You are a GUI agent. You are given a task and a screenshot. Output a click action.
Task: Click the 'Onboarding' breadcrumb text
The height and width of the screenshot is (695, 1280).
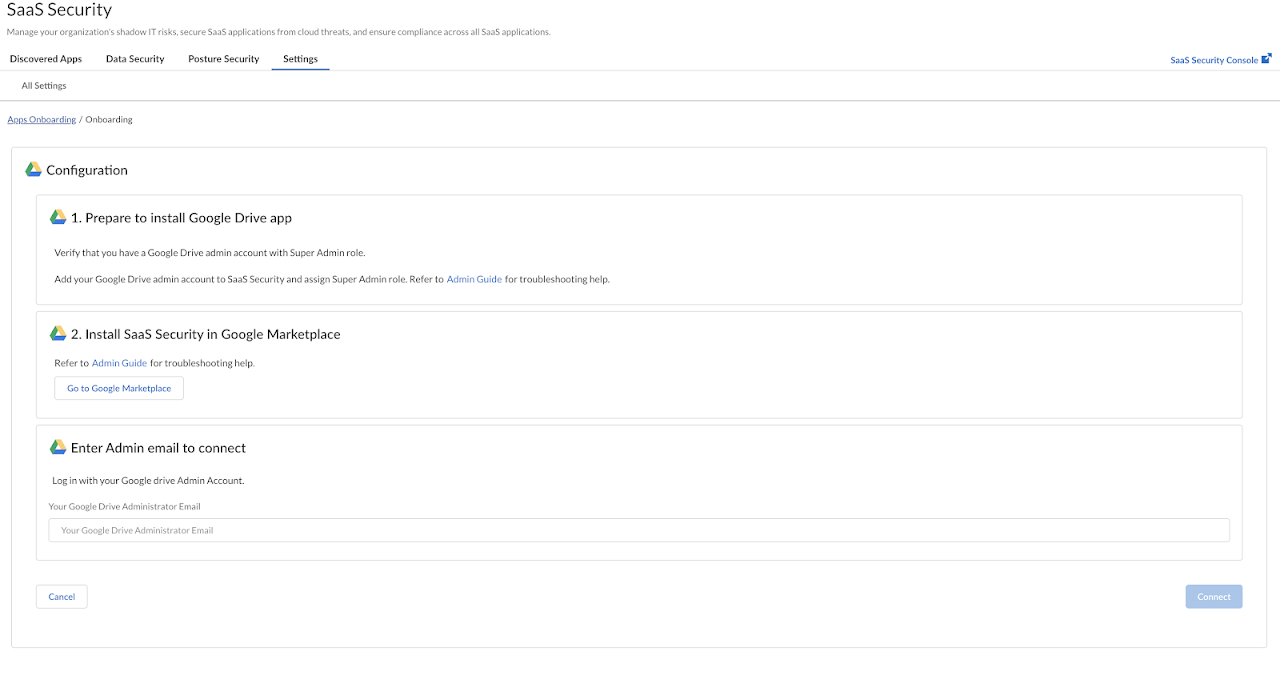(109, 119)
